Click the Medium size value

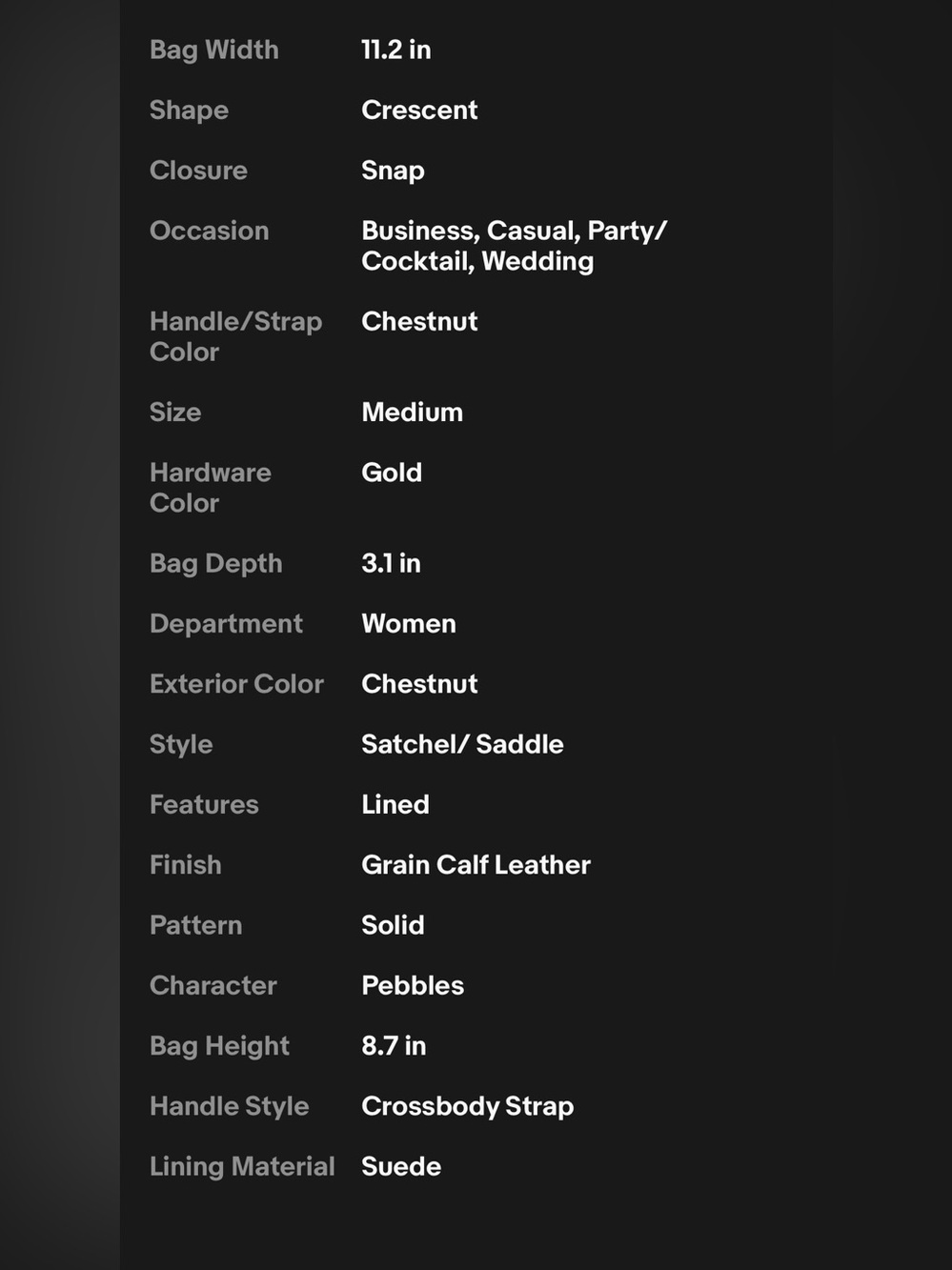(x=412, y=412)
